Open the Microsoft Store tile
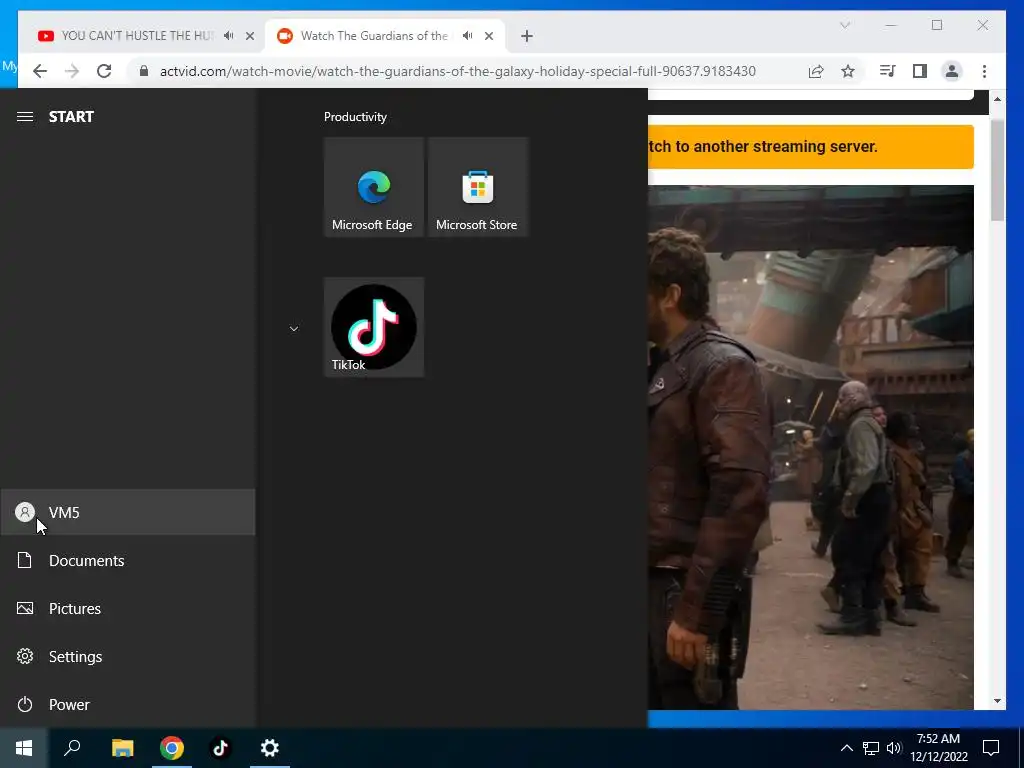1024x768 pixels. pyautogui.click(x=477, y=187)
